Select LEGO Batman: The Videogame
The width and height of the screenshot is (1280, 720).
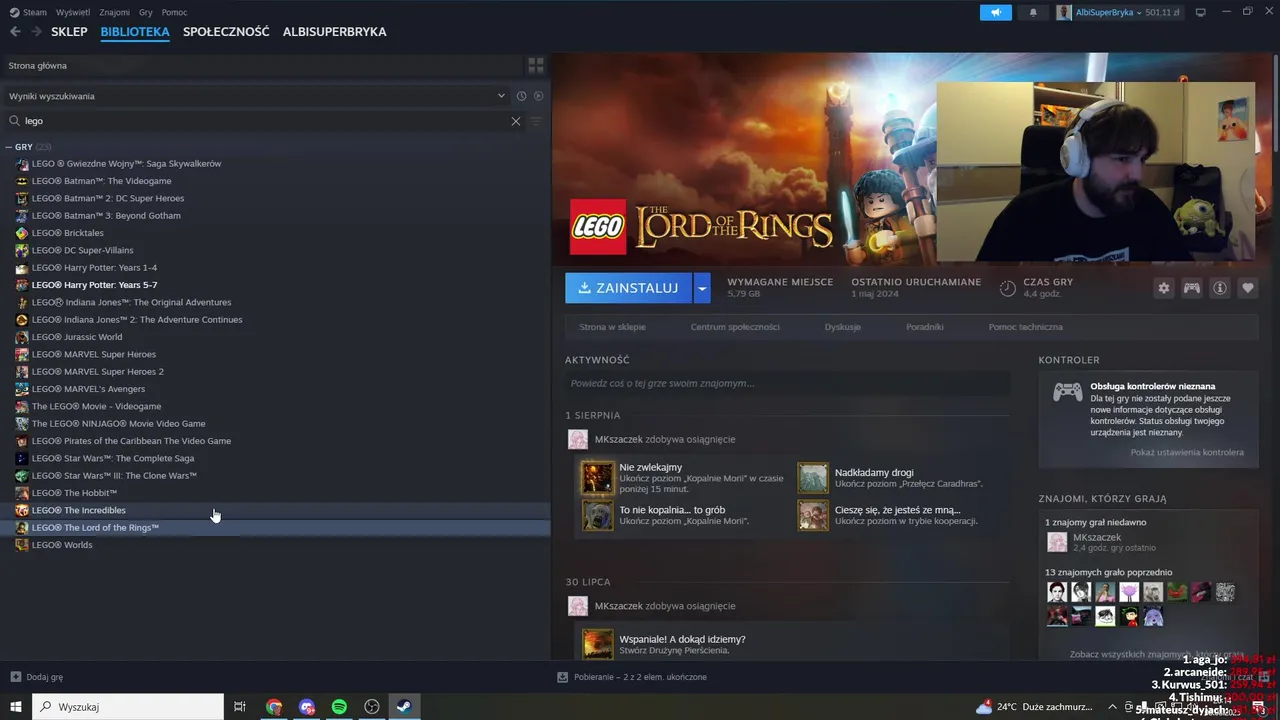point(275,181)
